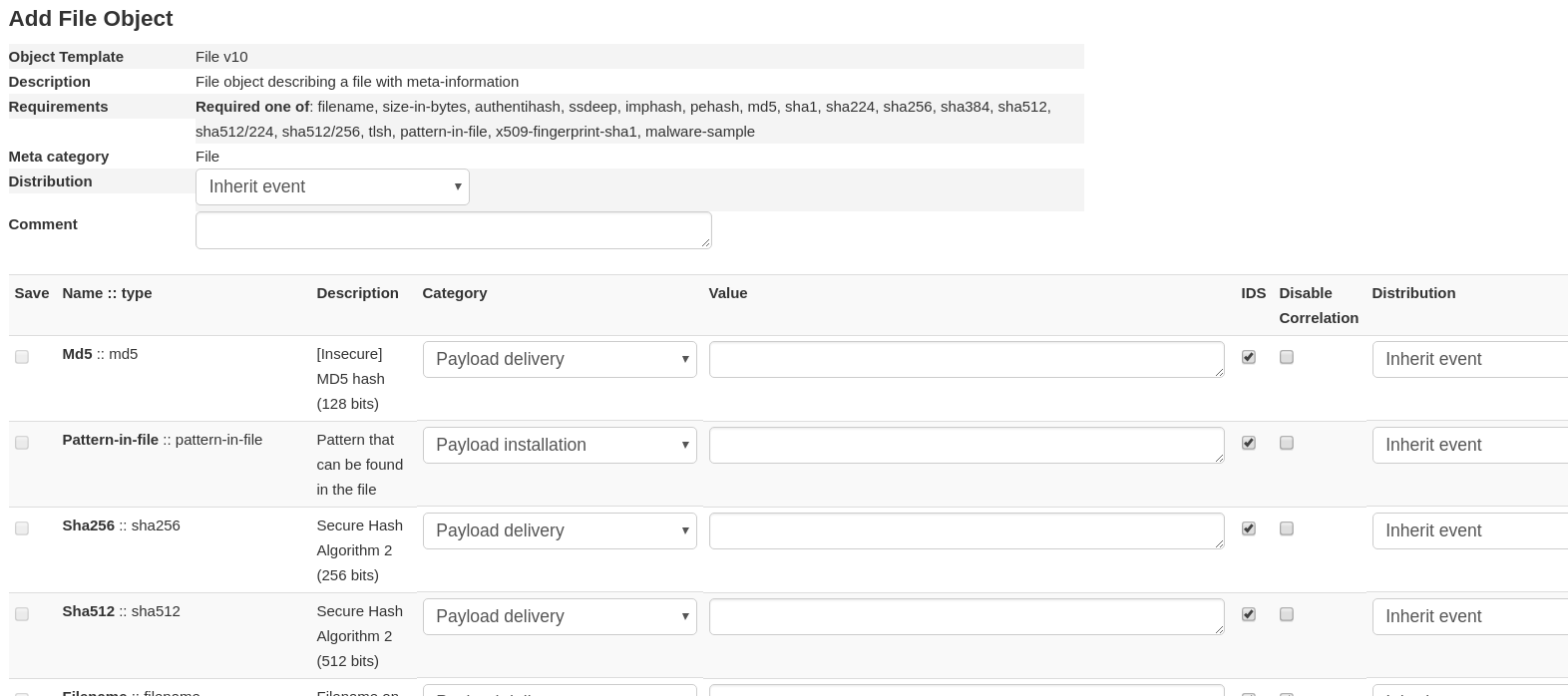Toggle the Save checkbox for Sha512 row
Viewport: 1568px width, 696px height.
22,614
